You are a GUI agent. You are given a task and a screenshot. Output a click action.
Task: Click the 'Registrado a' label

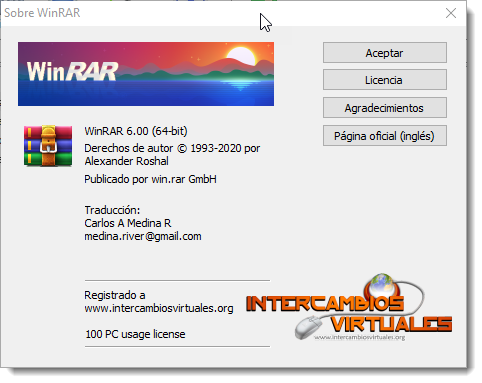tap(115, 295)
